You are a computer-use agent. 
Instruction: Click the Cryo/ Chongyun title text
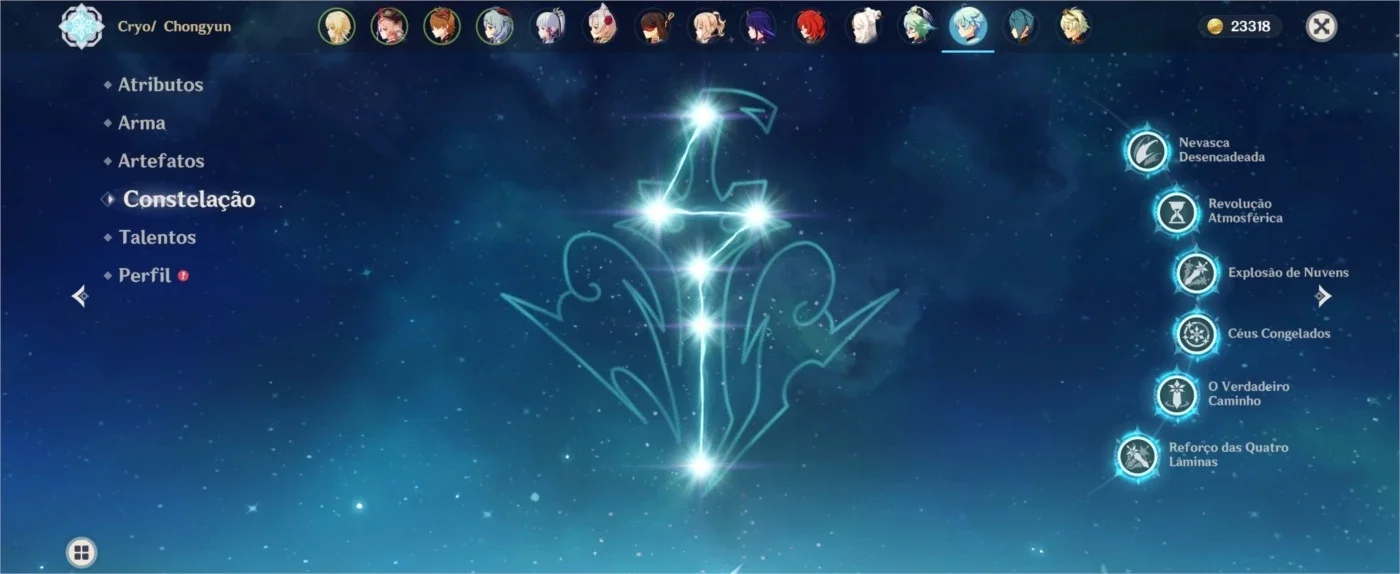[x=175, y=27]
